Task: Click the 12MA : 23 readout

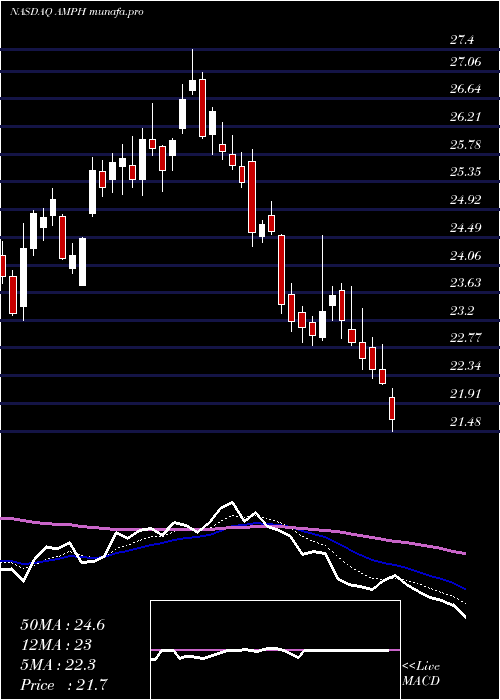Action: (56, 645)
